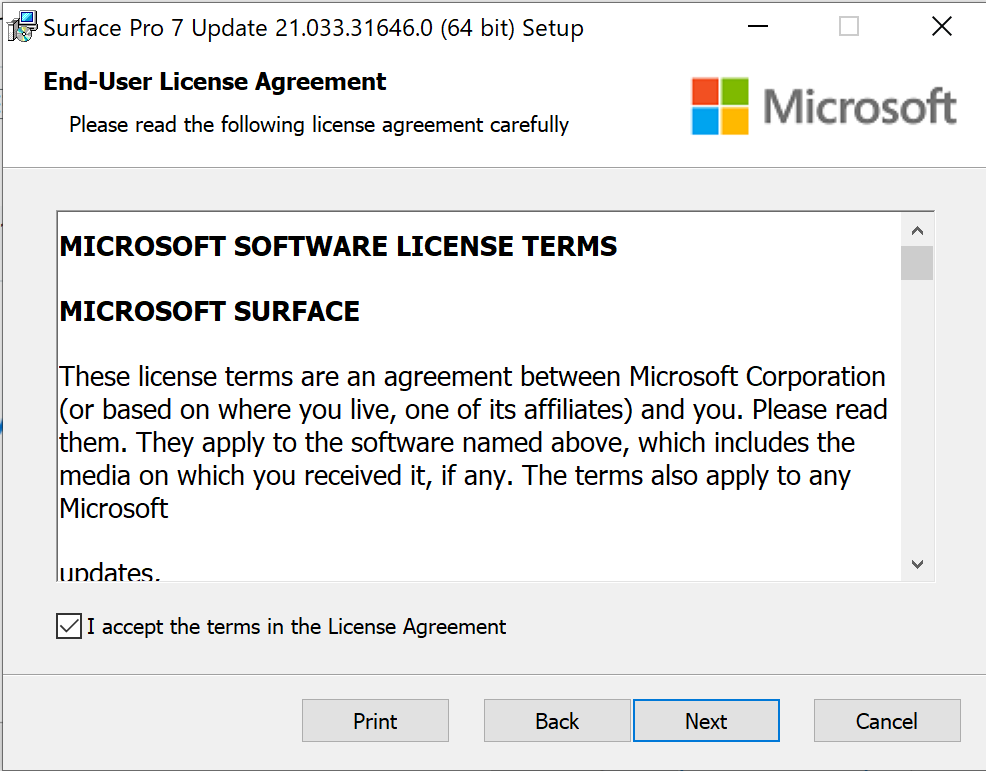Click the Microsoft wordmark text
Screen dimensions: 986x771
tap(860, 106)
